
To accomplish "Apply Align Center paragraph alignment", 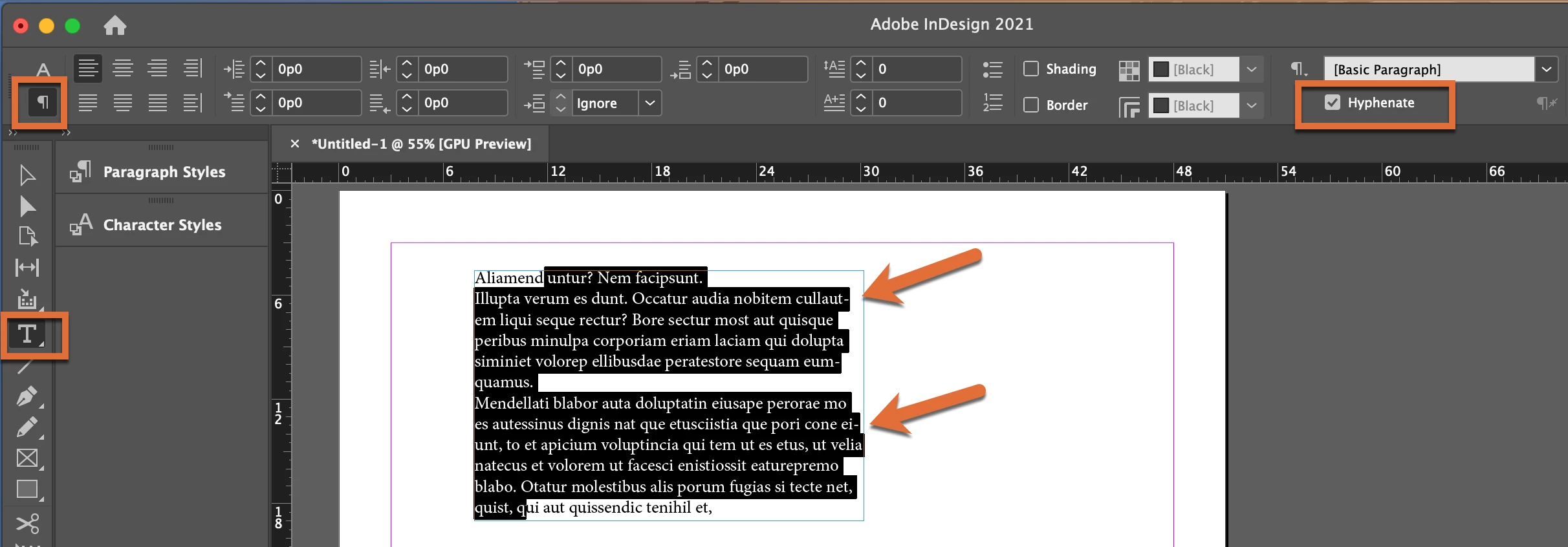I will click(x=123, y=69).
